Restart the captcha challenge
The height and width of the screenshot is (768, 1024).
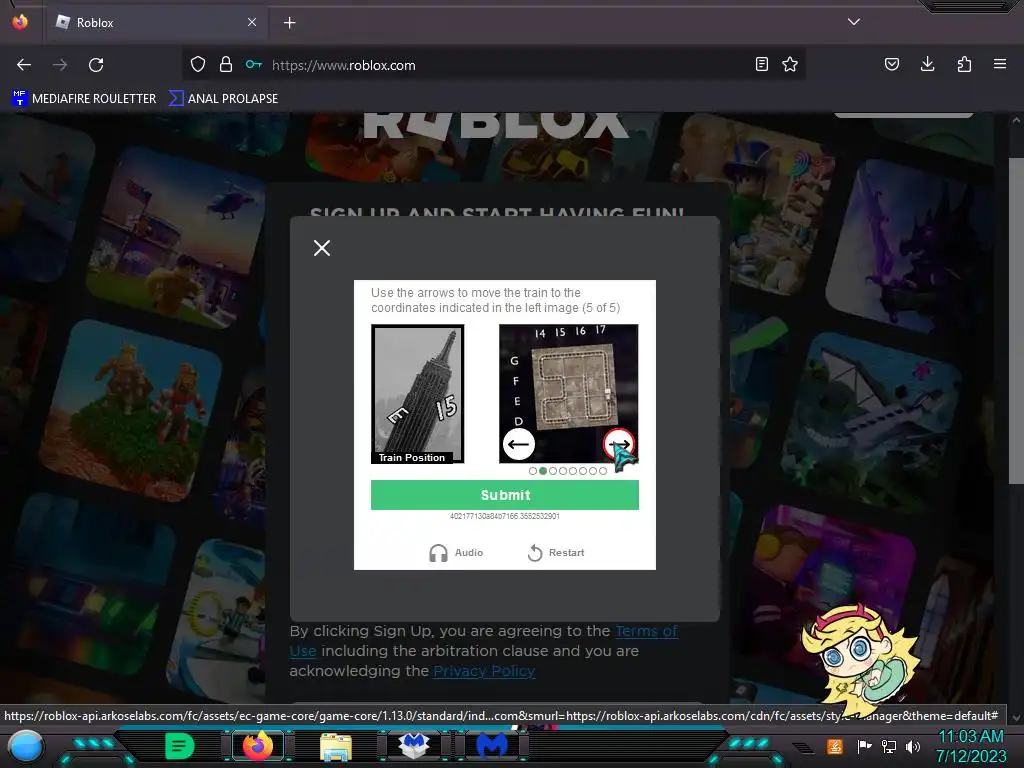coord(556,552)
